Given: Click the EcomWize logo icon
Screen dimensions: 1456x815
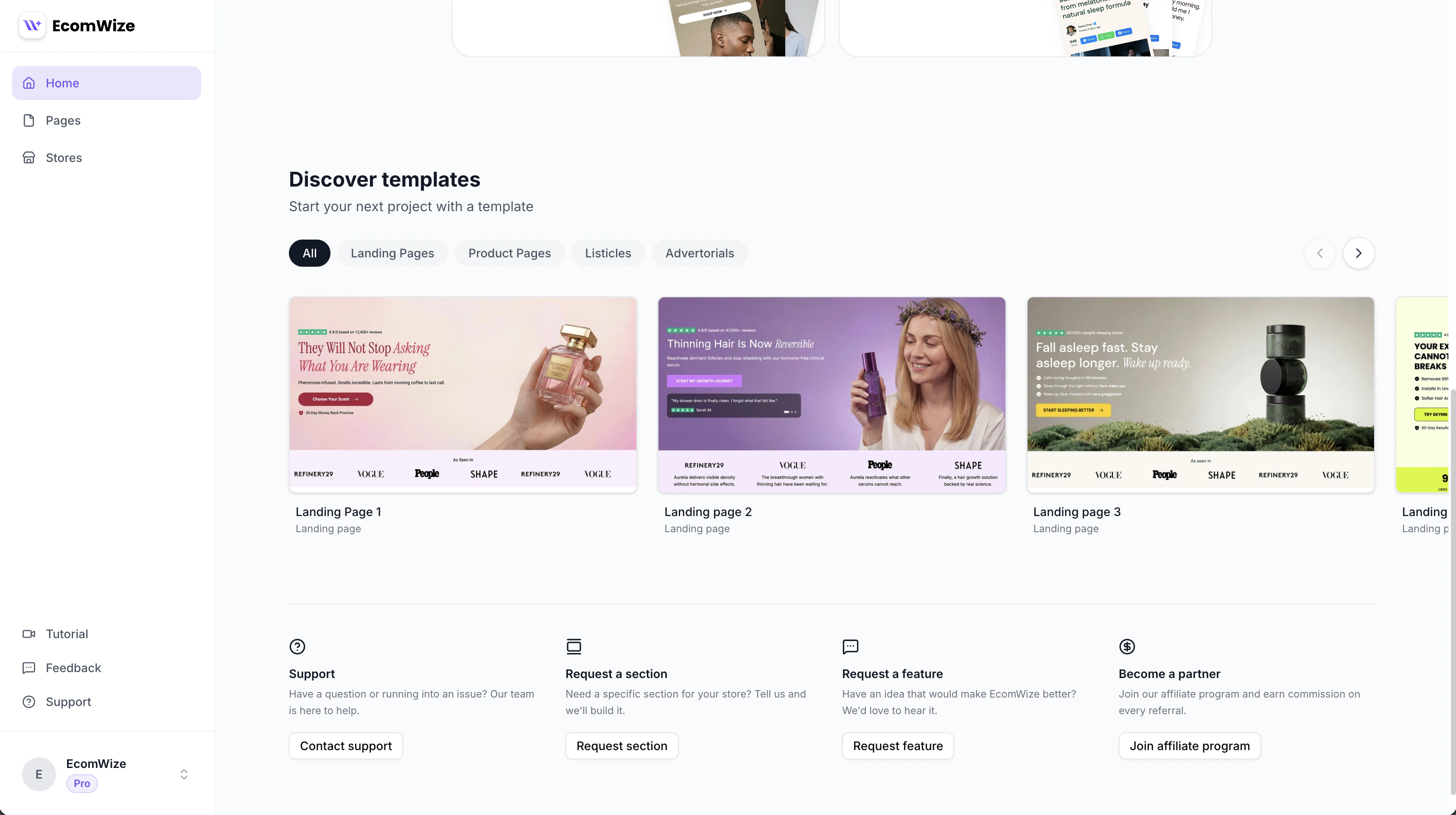Looking at the screenshot, I should [x=32, y=25].
